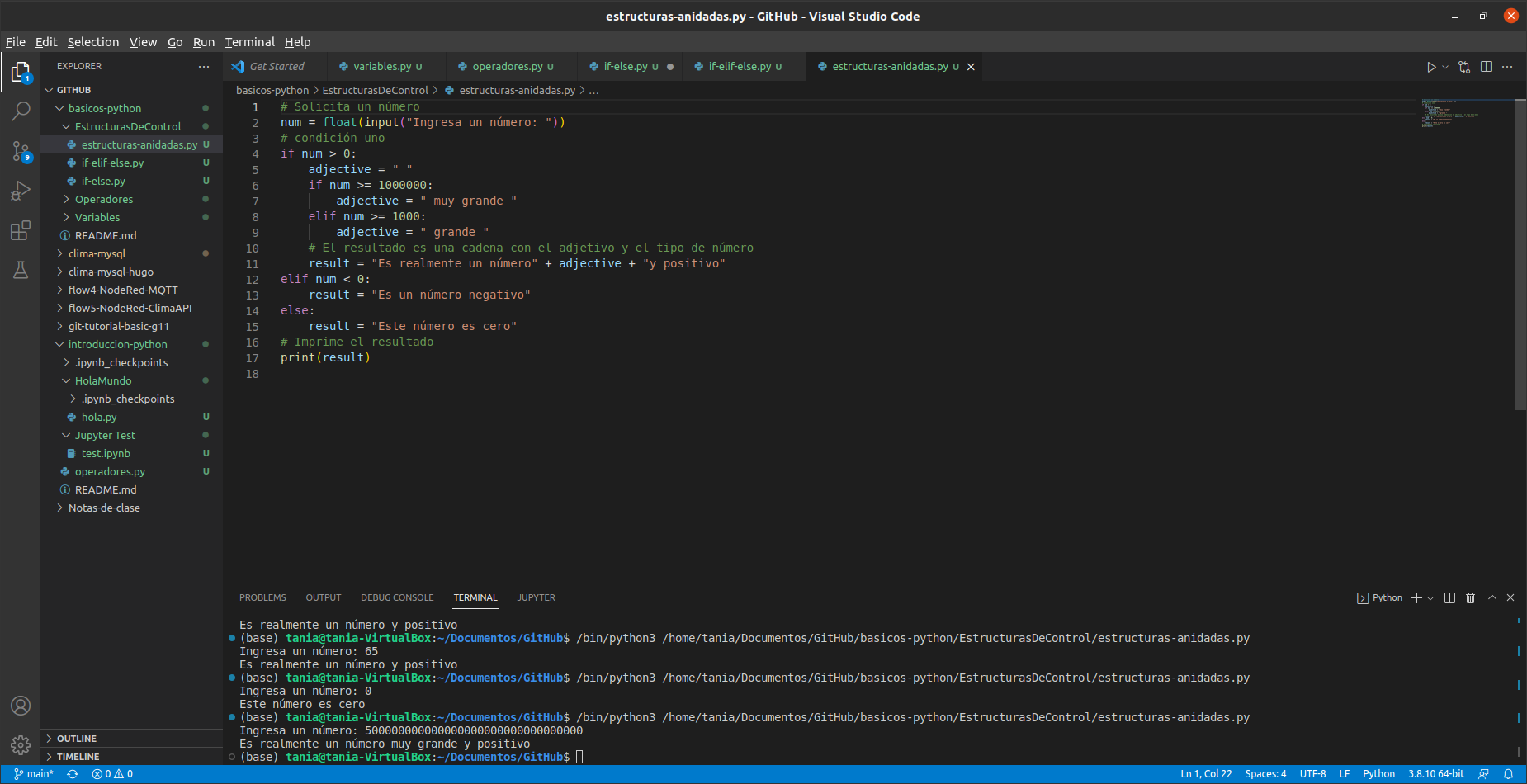Switch to the PROBLEMS tab
1527x784 pixels.
coord(262,597)
